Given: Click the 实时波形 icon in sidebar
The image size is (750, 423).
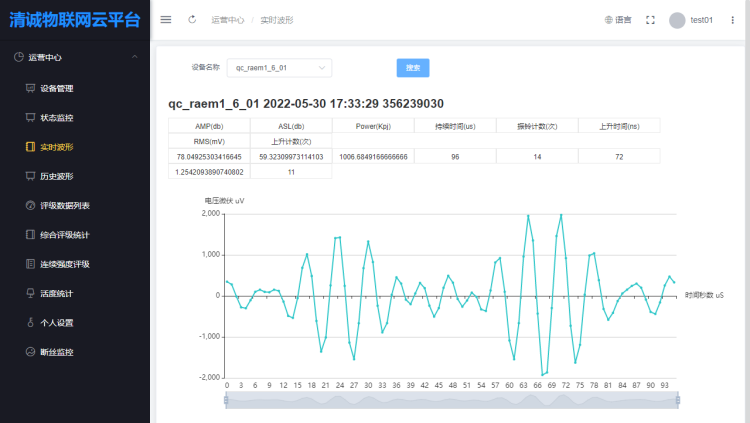Looking at the screenshot, I should [30, 146].
